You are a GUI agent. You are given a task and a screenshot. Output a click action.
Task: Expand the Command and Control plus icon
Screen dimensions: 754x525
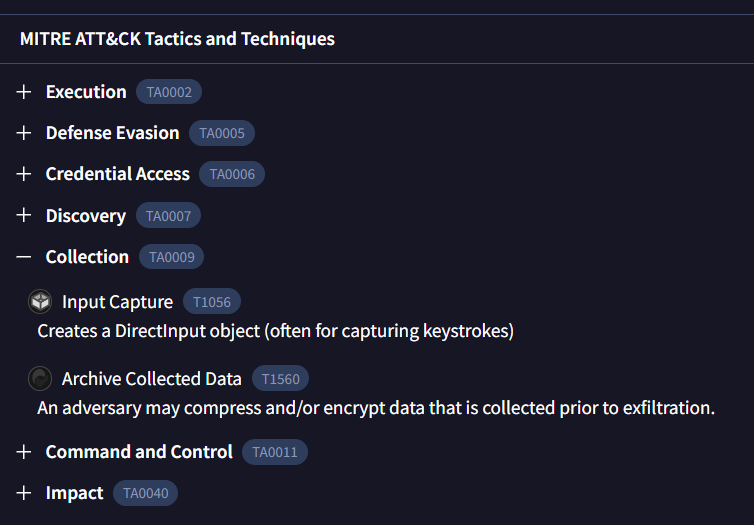(25, 452)
